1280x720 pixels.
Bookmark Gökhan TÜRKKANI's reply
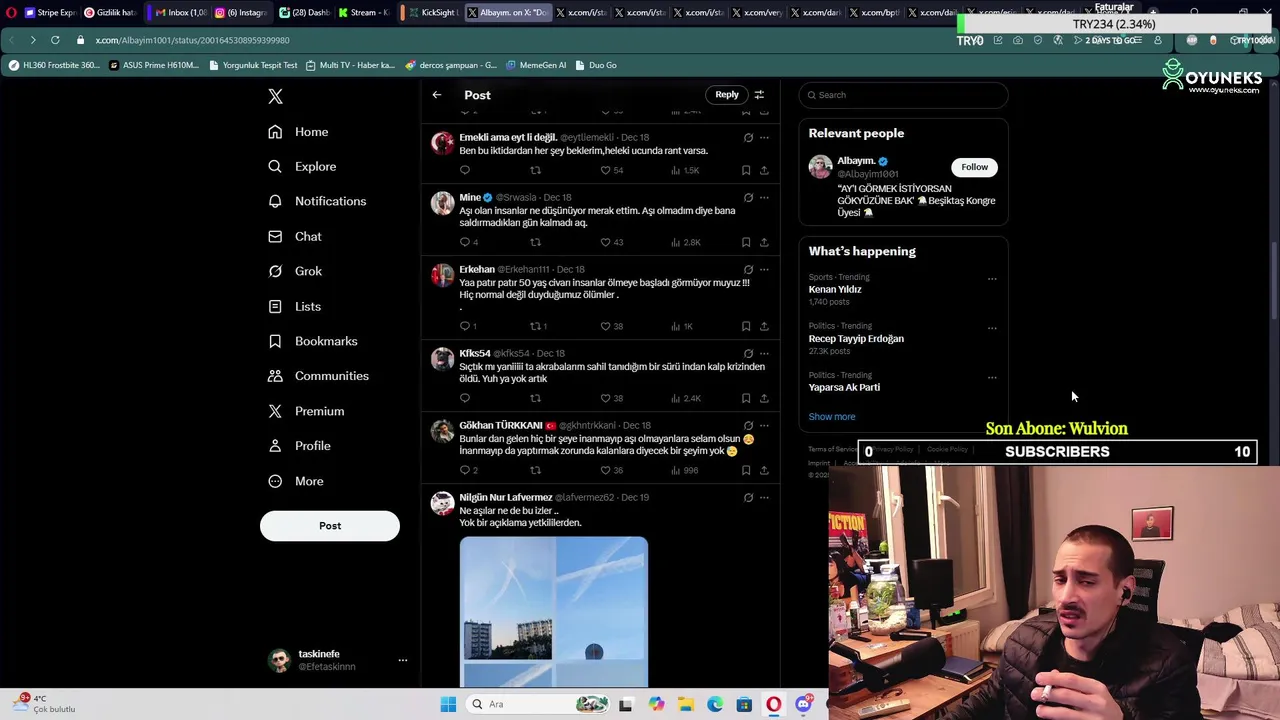click(746, 470)
